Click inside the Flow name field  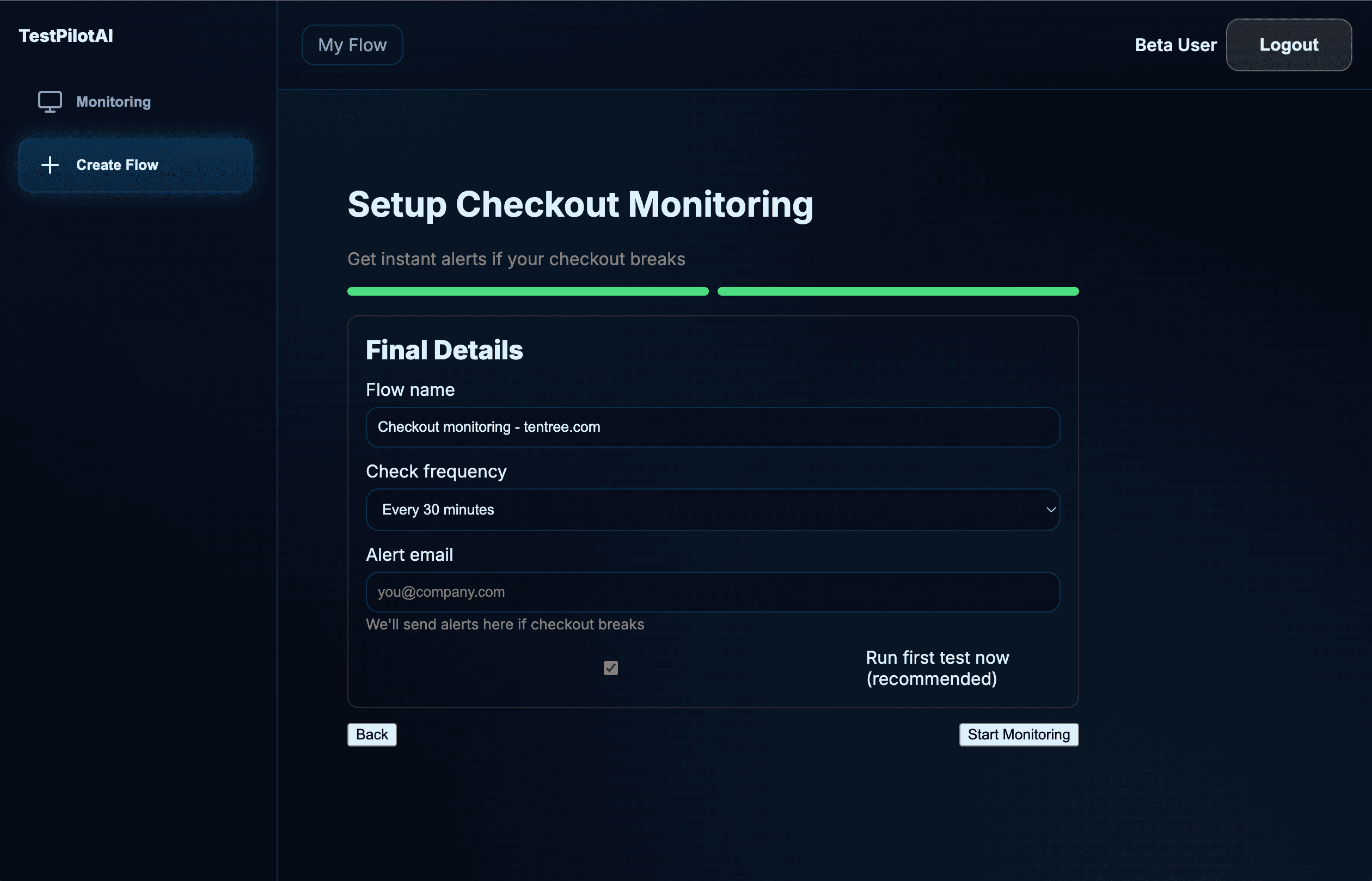(x=713, y=427)
